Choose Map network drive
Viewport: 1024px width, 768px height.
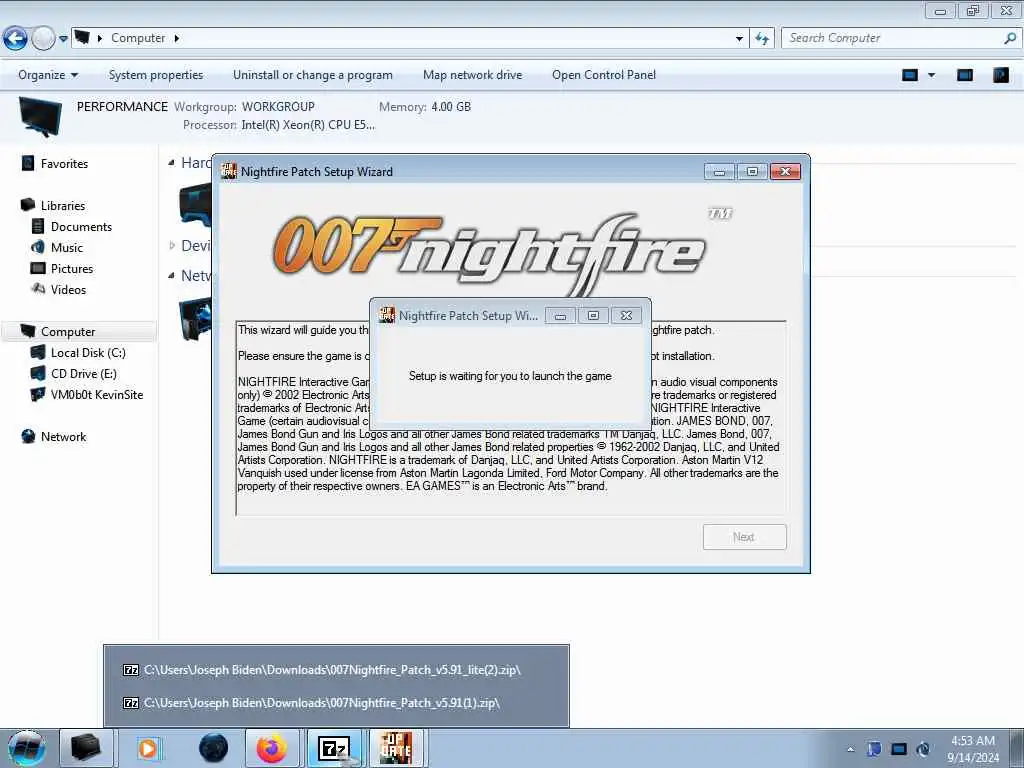pos(472,75)
